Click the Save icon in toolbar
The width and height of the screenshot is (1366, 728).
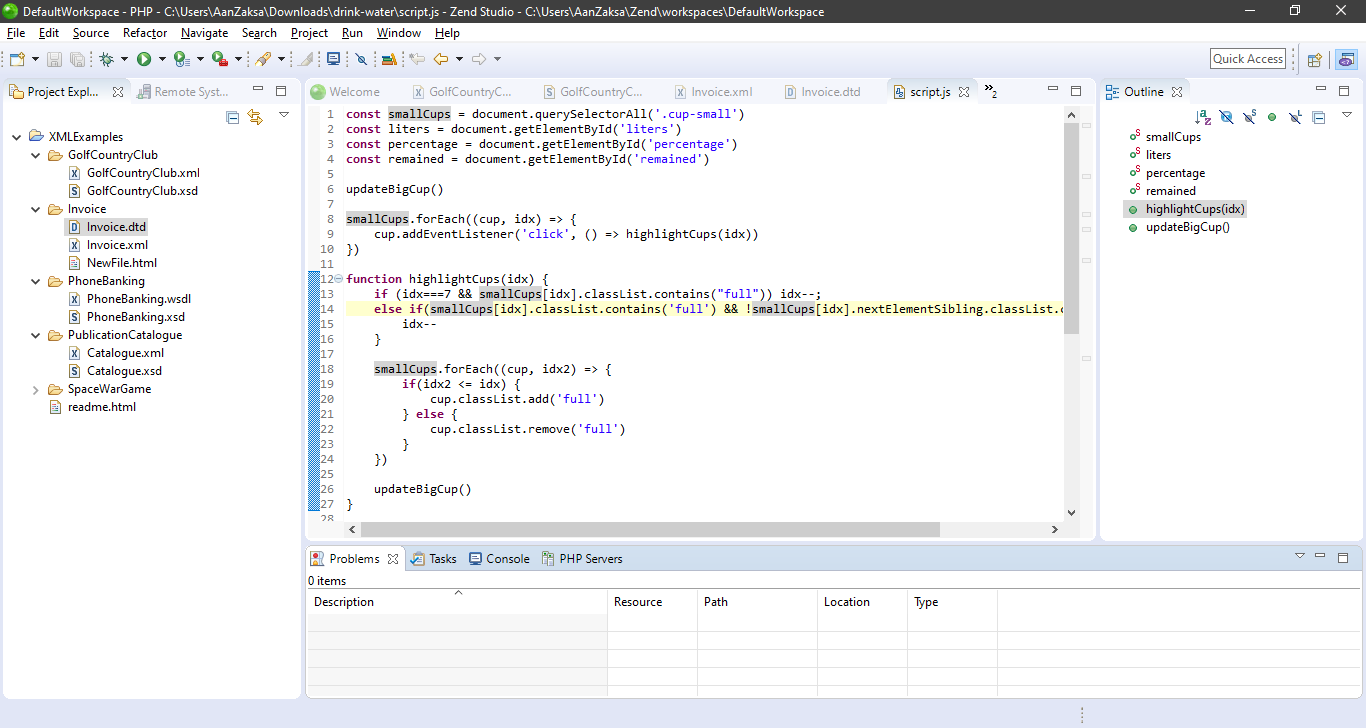pos(54,60)
